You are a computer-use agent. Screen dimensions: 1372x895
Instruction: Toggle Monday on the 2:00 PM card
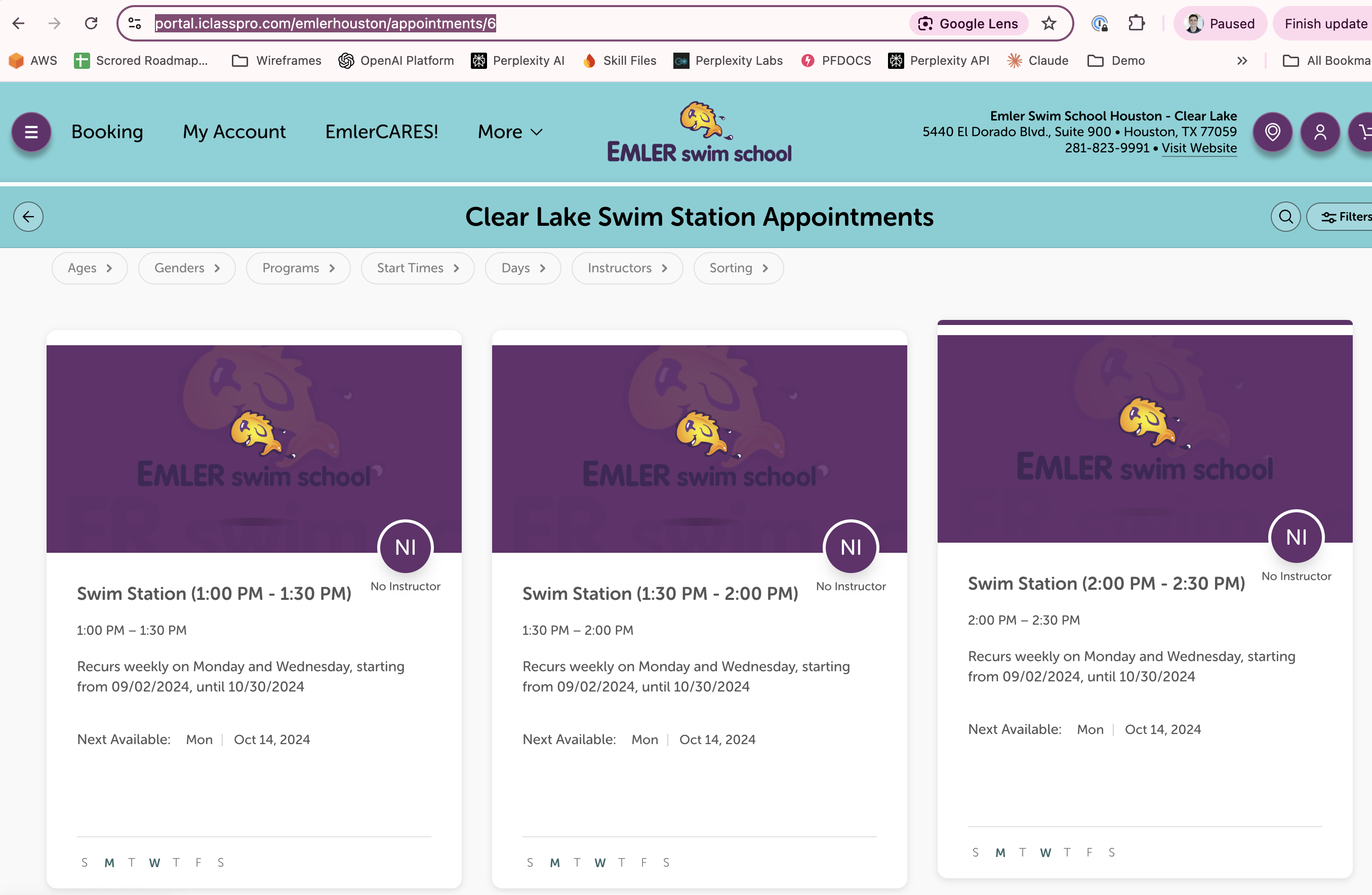point(1000,852)
